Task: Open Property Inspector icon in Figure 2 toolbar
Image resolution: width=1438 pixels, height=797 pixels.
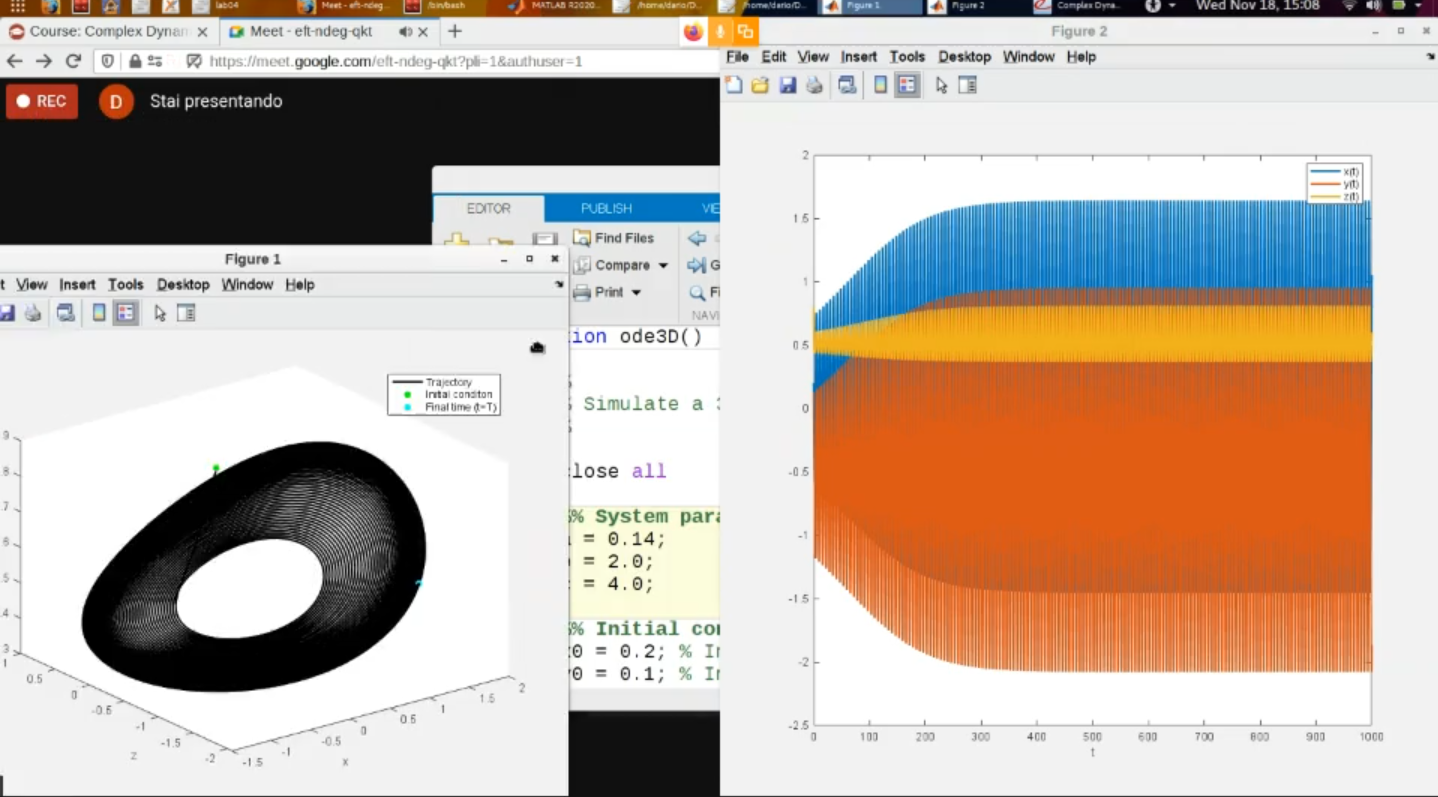Action: point(967,86)
